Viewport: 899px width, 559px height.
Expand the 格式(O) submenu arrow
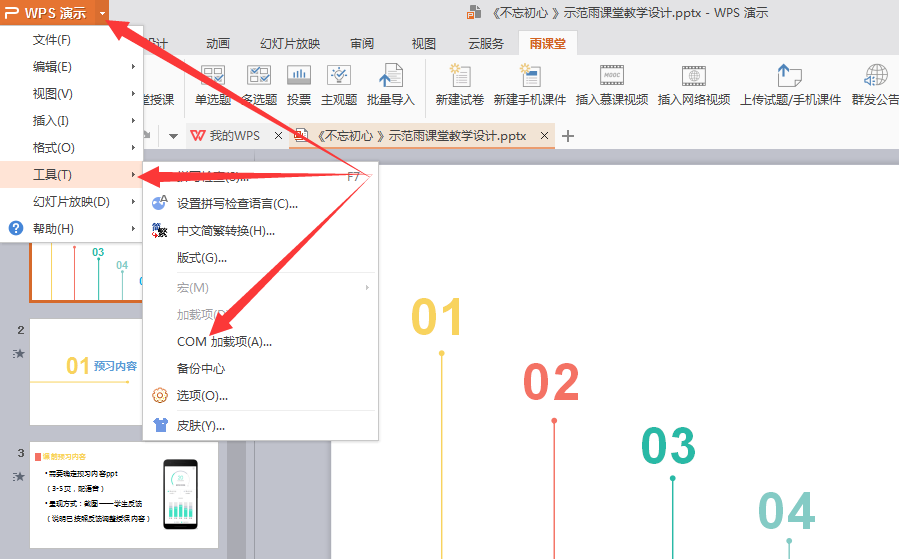click(133, 147)
